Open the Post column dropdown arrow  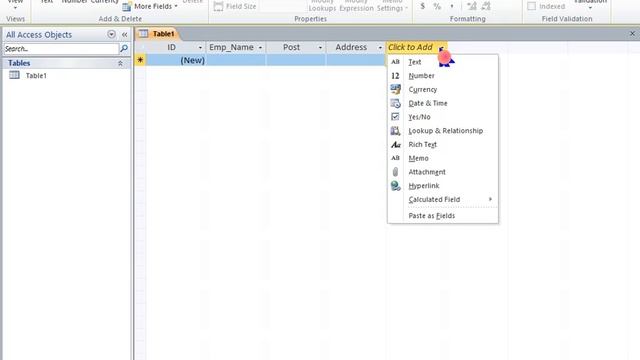pyautogui.click(x=320, y=48)
